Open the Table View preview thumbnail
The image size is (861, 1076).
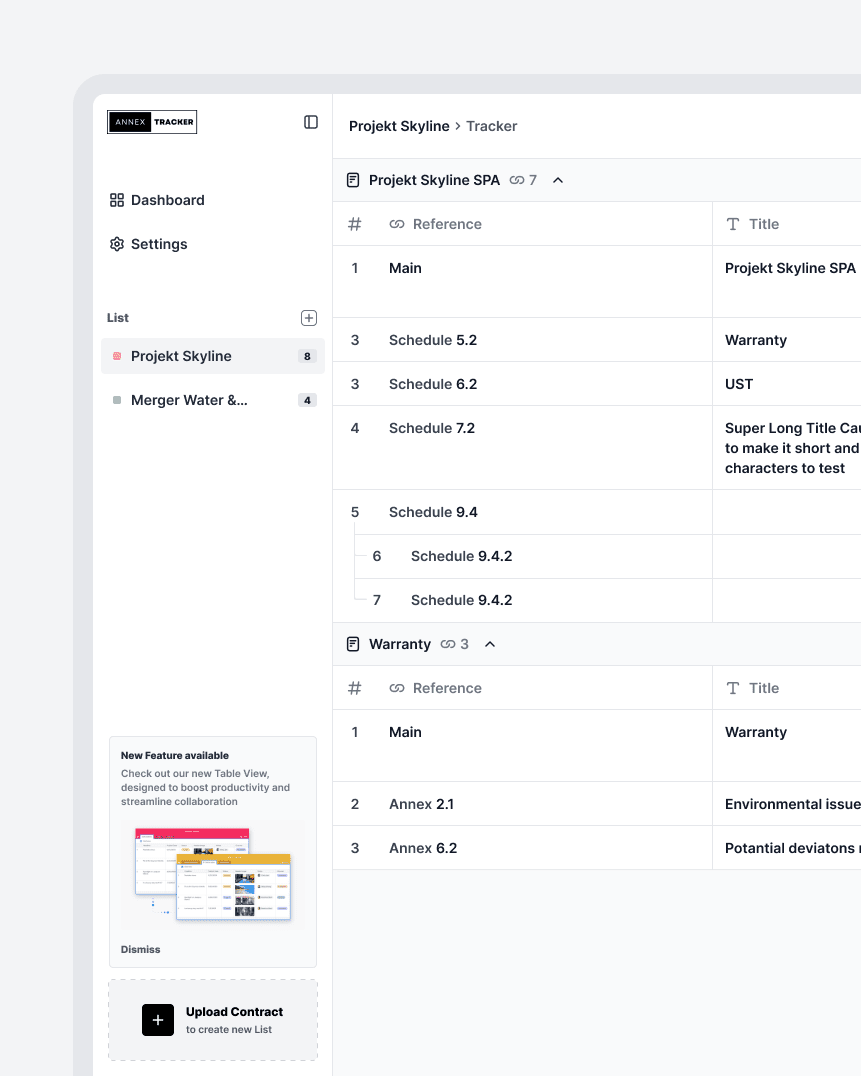point(213,875)
